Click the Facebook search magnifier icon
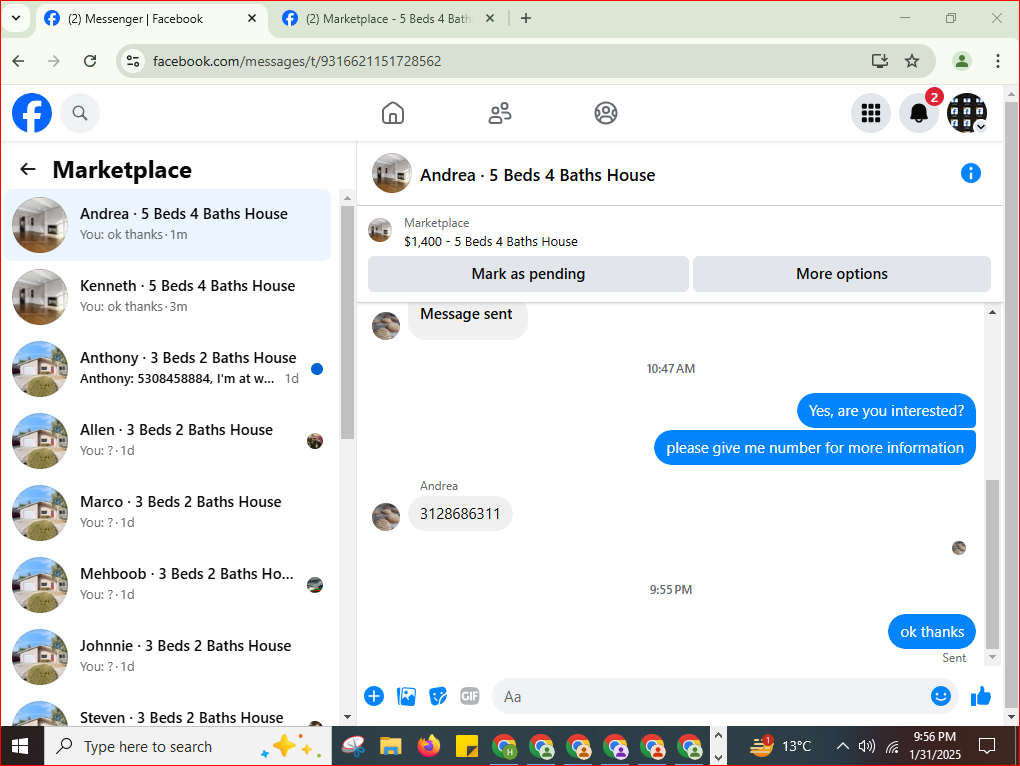 (x=80, y=113)
